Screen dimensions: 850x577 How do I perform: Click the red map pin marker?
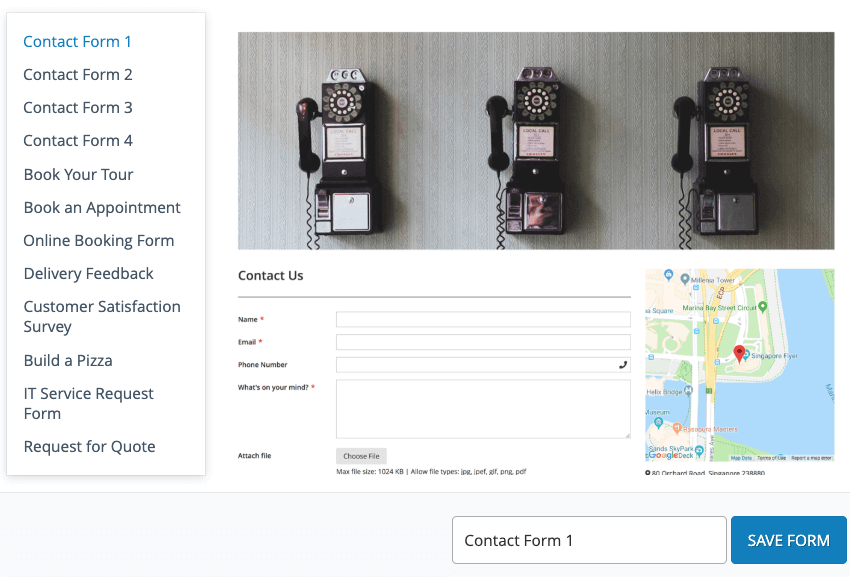click(739, 353)
